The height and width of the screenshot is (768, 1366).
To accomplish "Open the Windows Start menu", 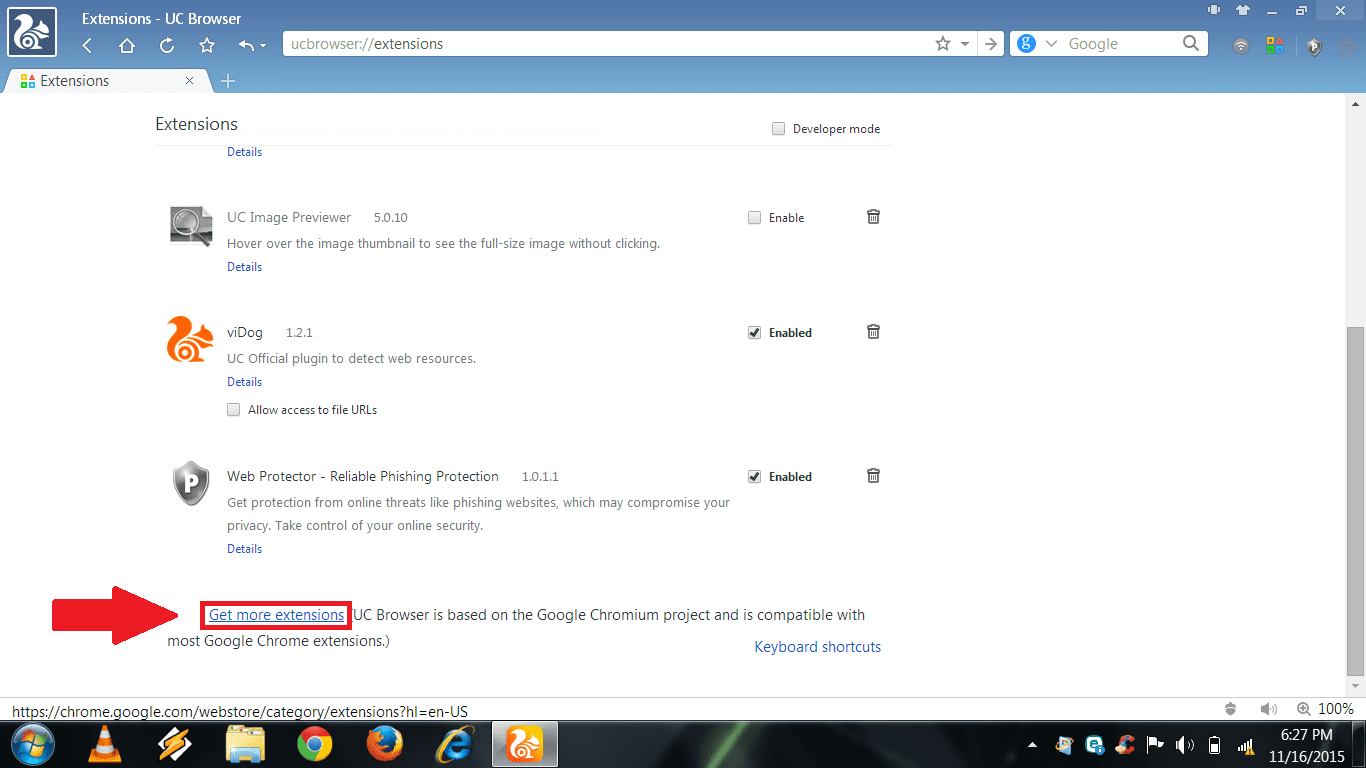I will point(32,745).
